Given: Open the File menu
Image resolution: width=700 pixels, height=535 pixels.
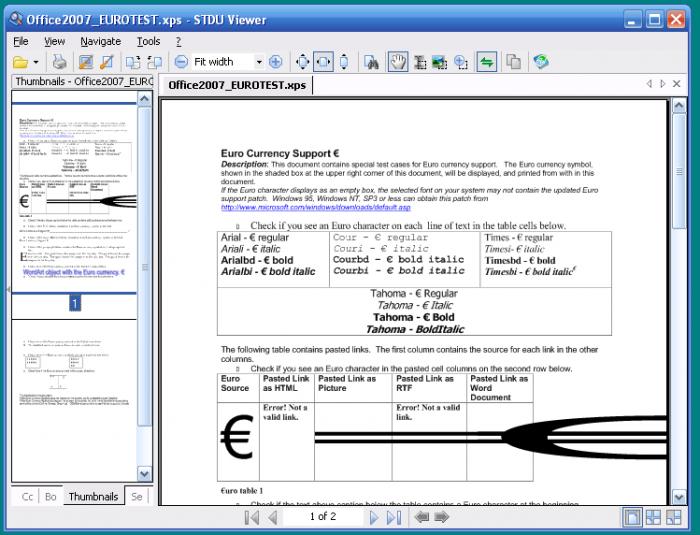Looking at the screenshot, I should click(x=21, y=42).
